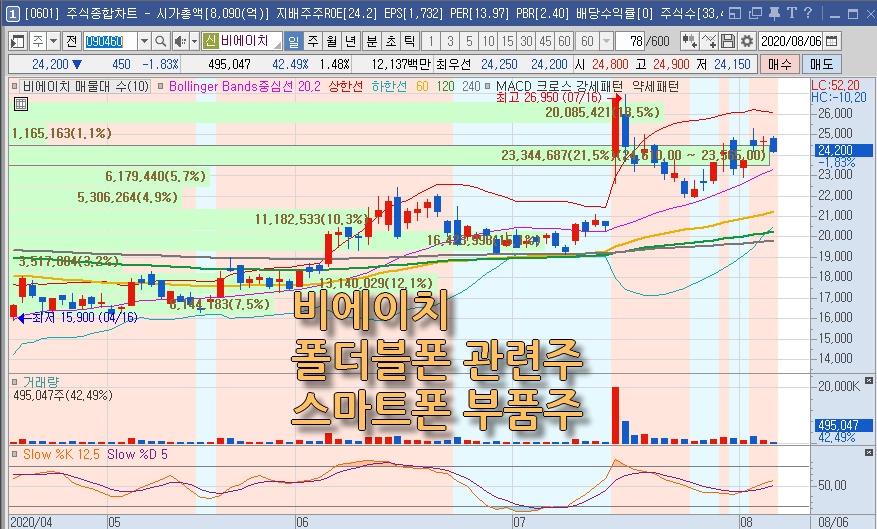Collapse the volume panel with its corner button
Viewport: 877px width, 529px height.
coord(869,380)
